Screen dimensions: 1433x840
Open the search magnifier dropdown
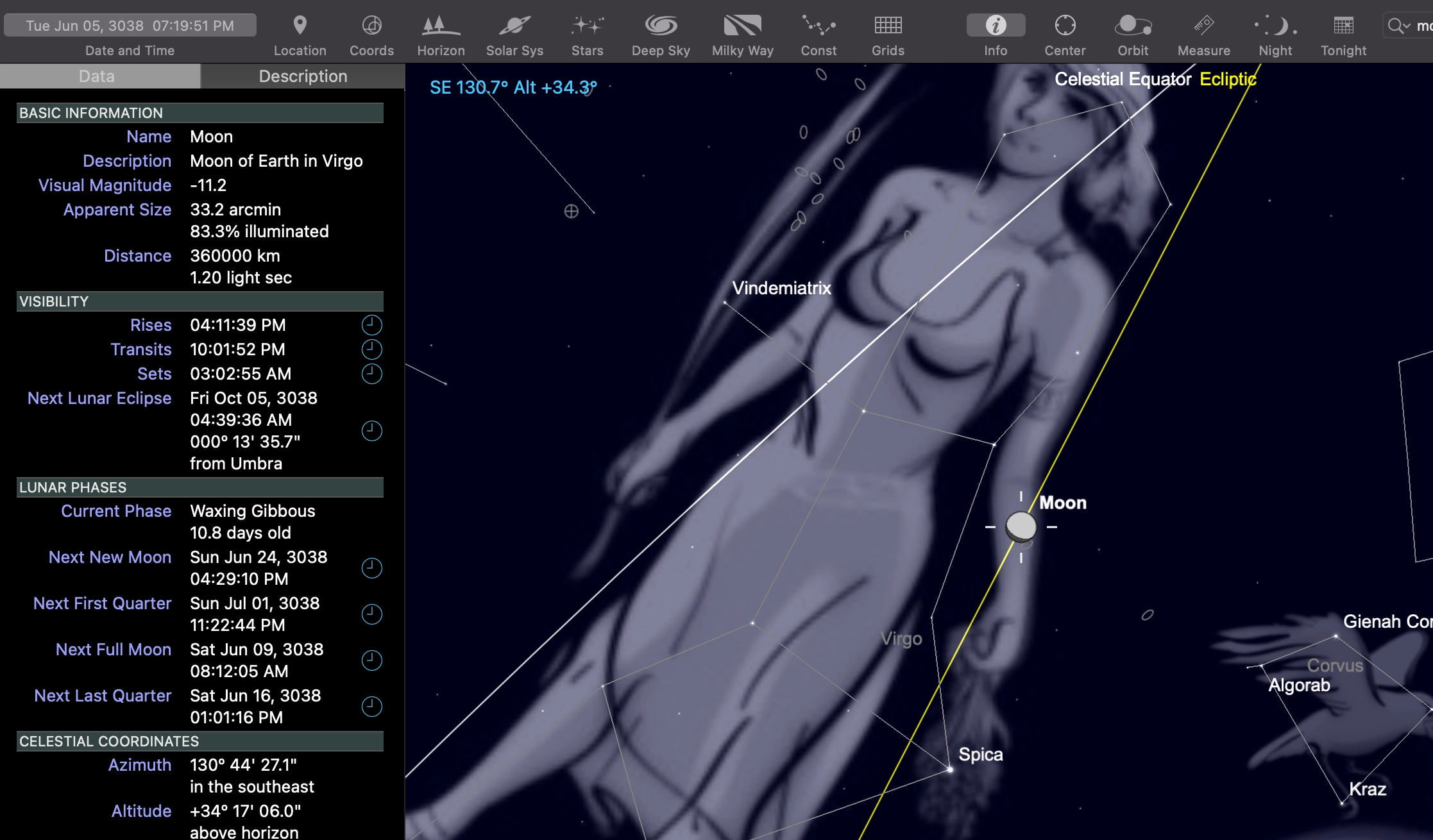pos(1398,26)
